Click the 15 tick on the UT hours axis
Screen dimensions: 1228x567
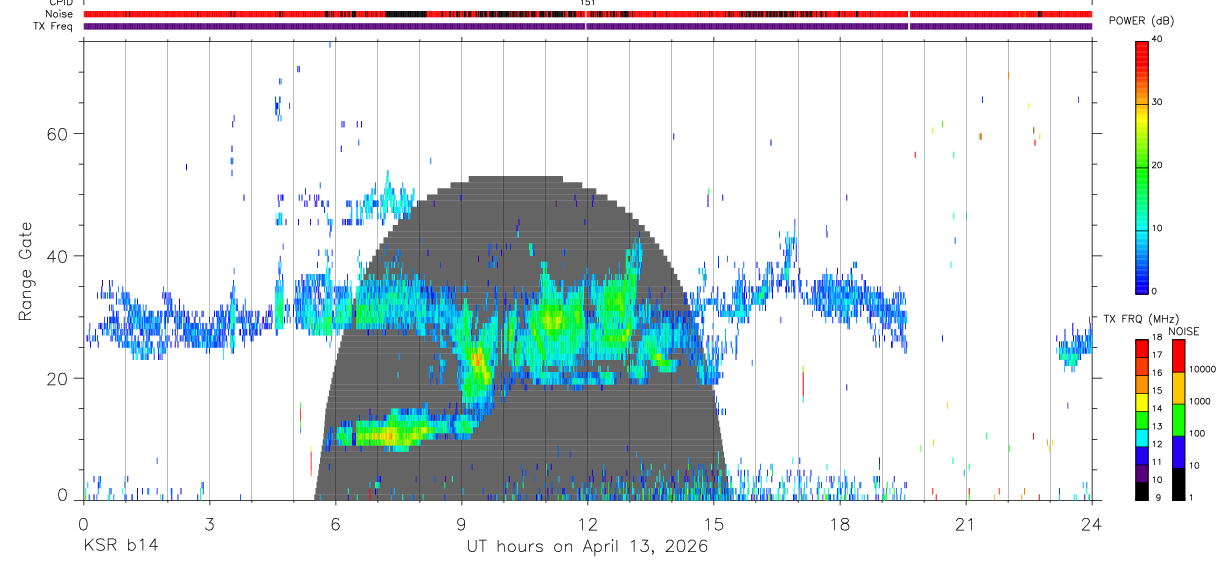(713, 523)
